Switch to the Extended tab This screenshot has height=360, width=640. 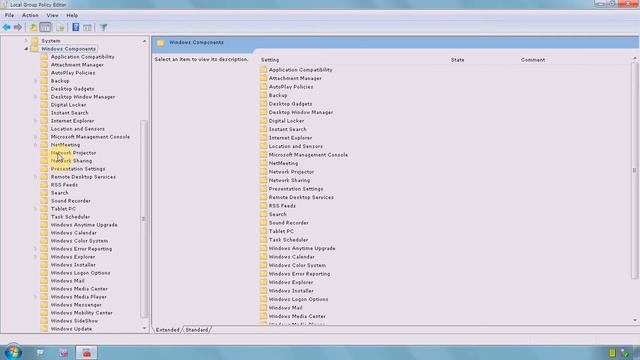167,330
